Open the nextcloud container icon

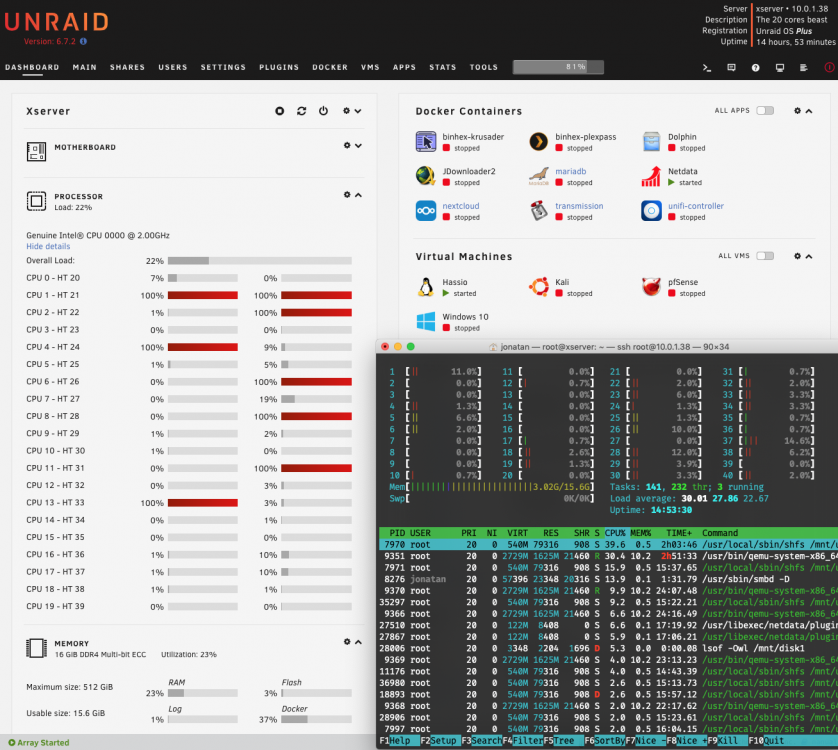tap(426, 211)
